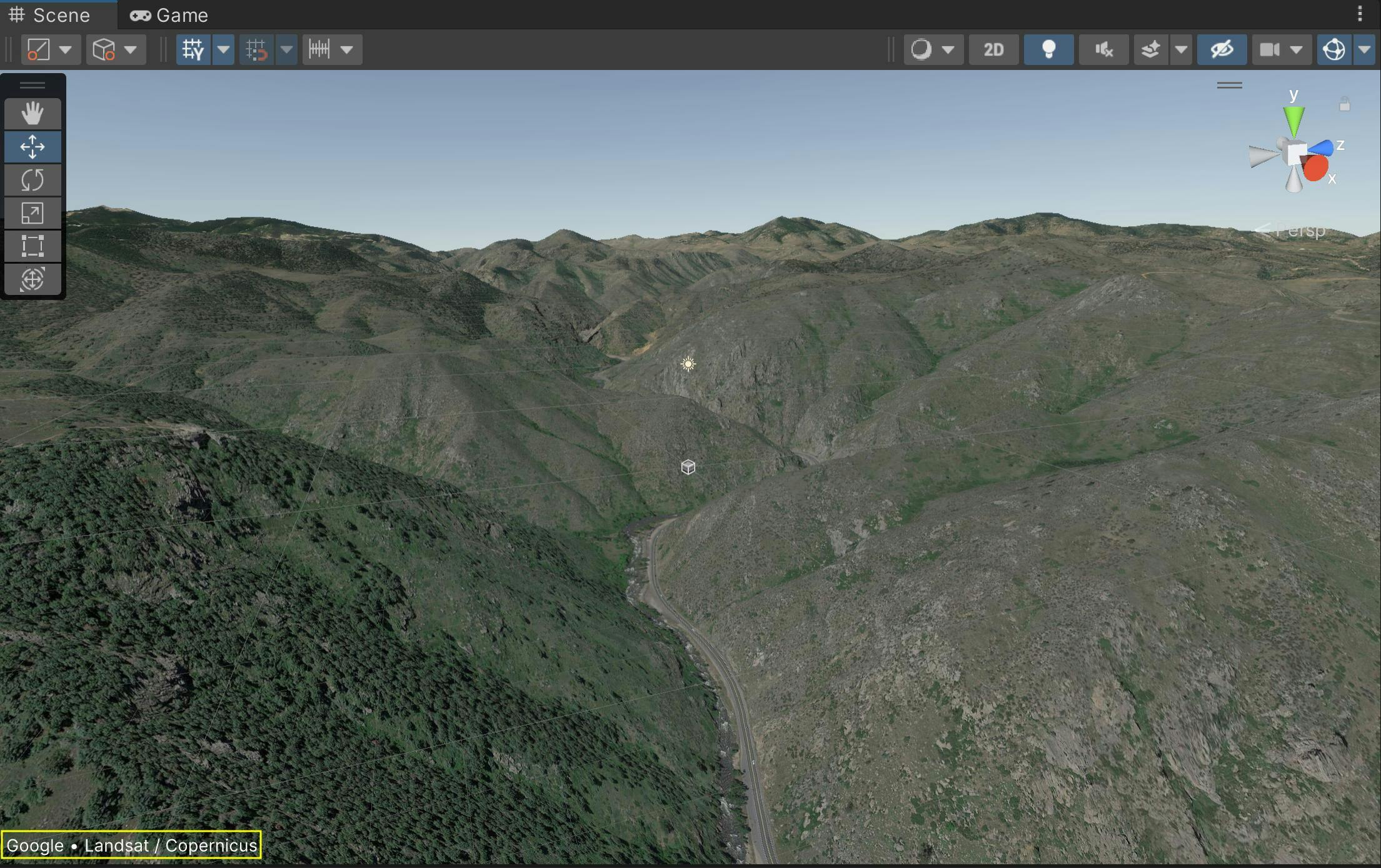Expand the scene effects dropdown arrow

[1182, 49]
